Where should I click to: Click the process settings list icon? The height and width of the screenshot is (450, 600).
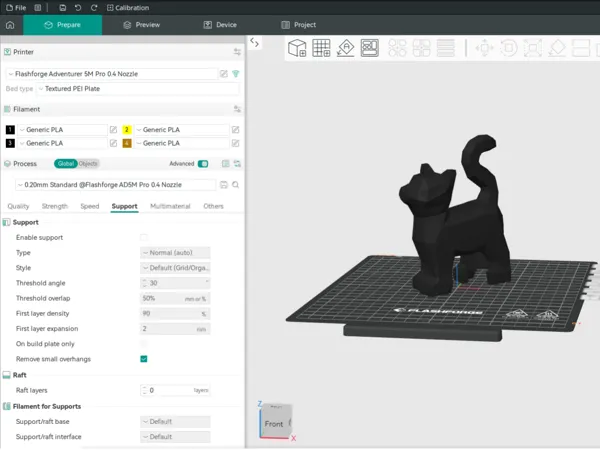coord(225,164)
